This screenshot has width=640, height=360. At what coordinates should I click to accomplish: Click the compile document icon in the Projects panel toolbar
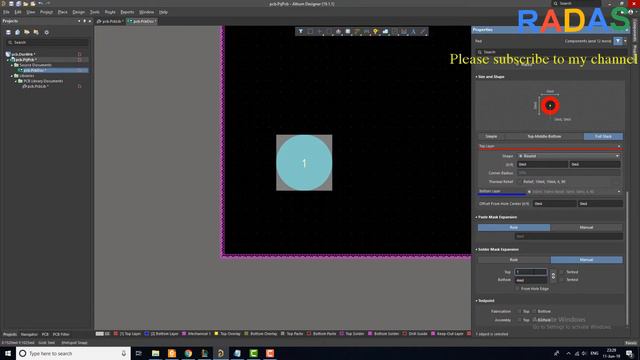(x=18, y=32)
